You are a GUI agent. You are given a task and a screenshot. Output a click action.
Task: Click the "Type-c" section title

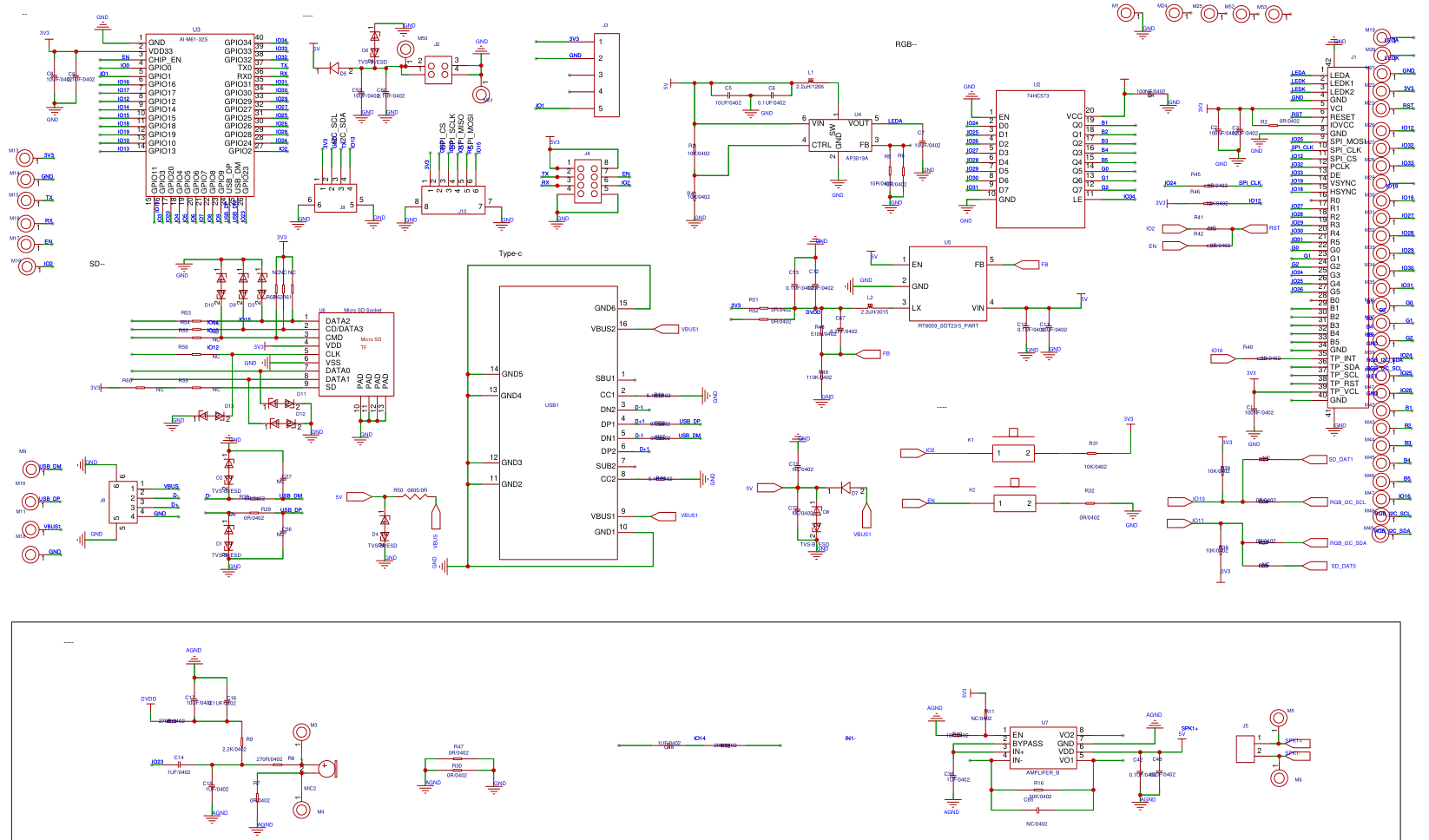(x=510, y=253)
